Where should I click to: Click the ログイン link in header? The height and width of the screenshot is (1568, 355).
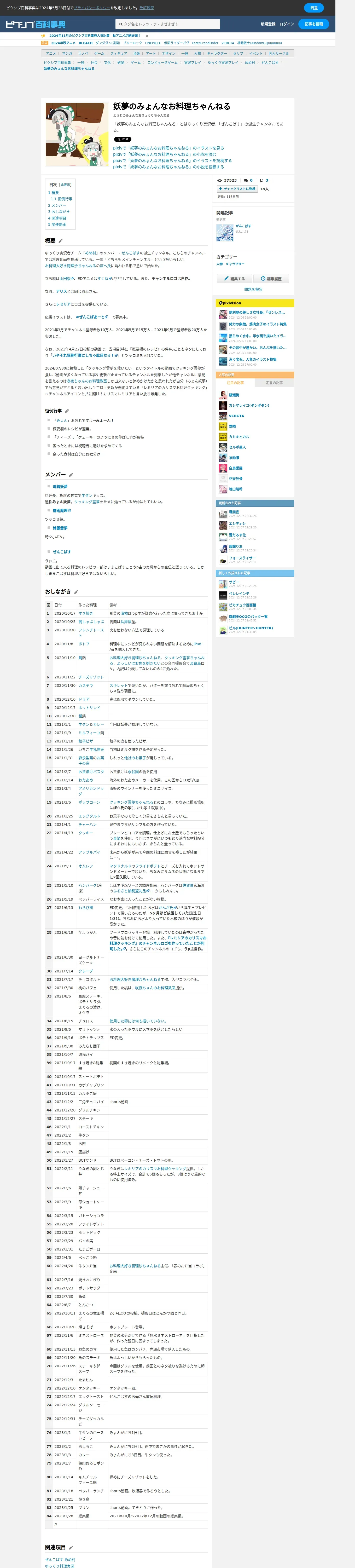[287, 24]
